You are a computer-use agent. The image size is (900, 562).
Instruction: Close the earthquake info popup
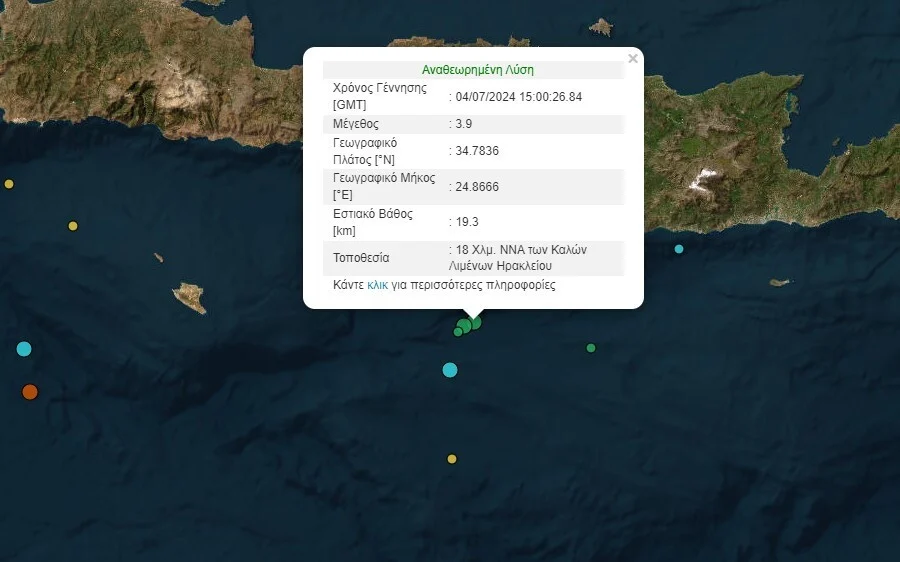pyautogui.click(x=632, y=59)
